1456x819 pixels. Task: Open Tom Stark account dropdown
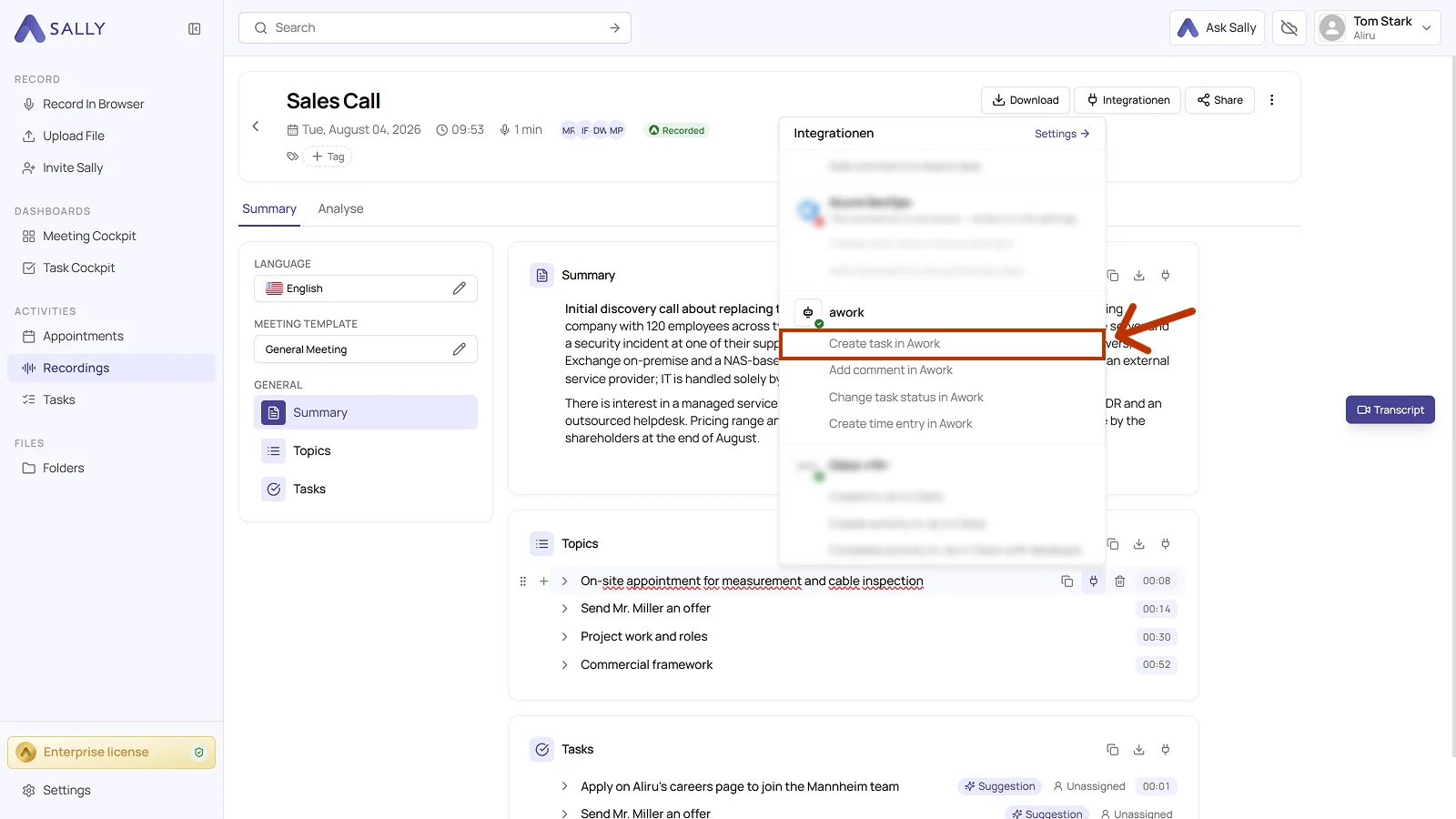pos(1377,28)
